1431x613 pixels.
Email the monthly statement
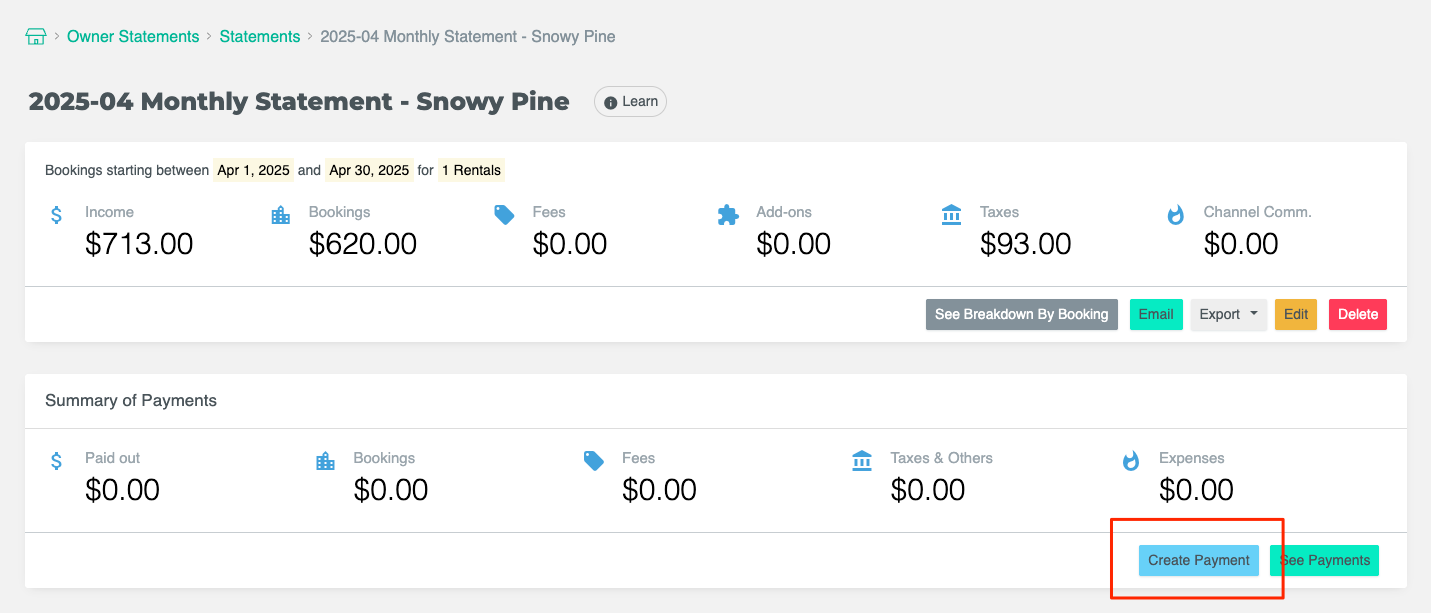point(1156,314)
